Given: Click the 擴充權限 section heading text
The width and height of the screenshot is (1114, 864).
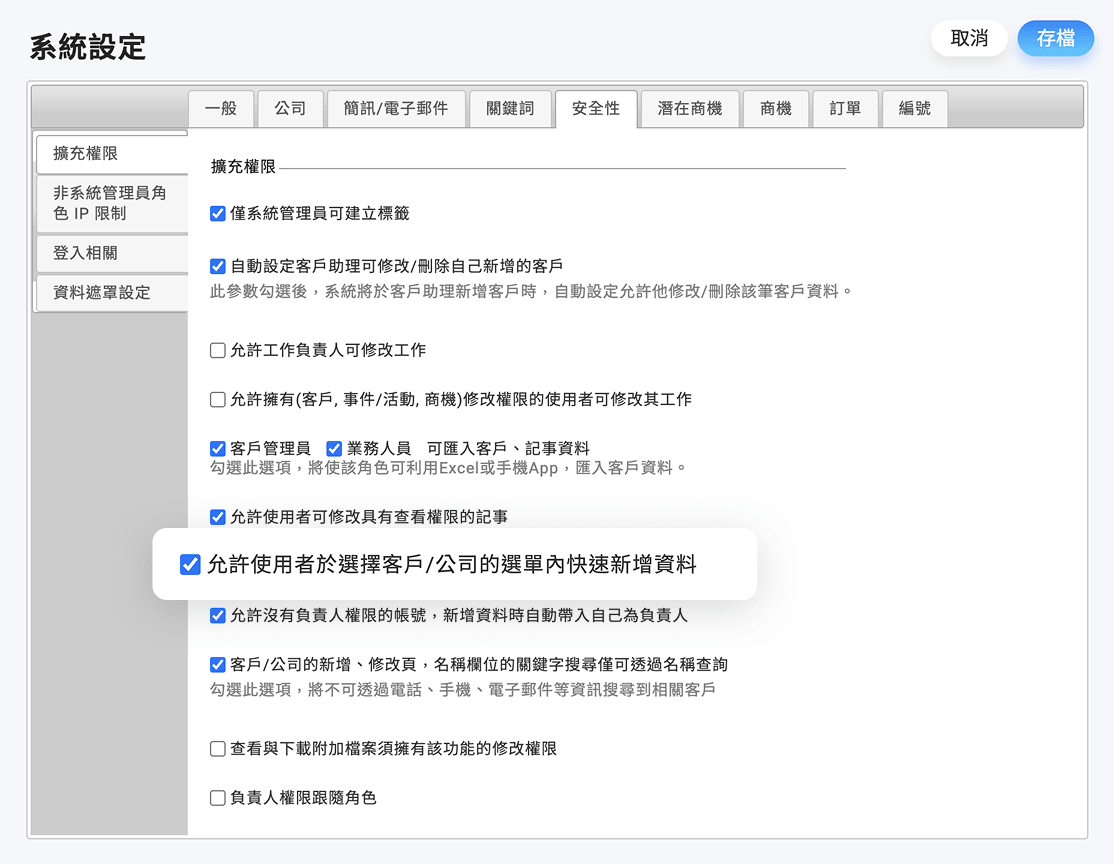Looking at the screenshot, I should (243, 167).
